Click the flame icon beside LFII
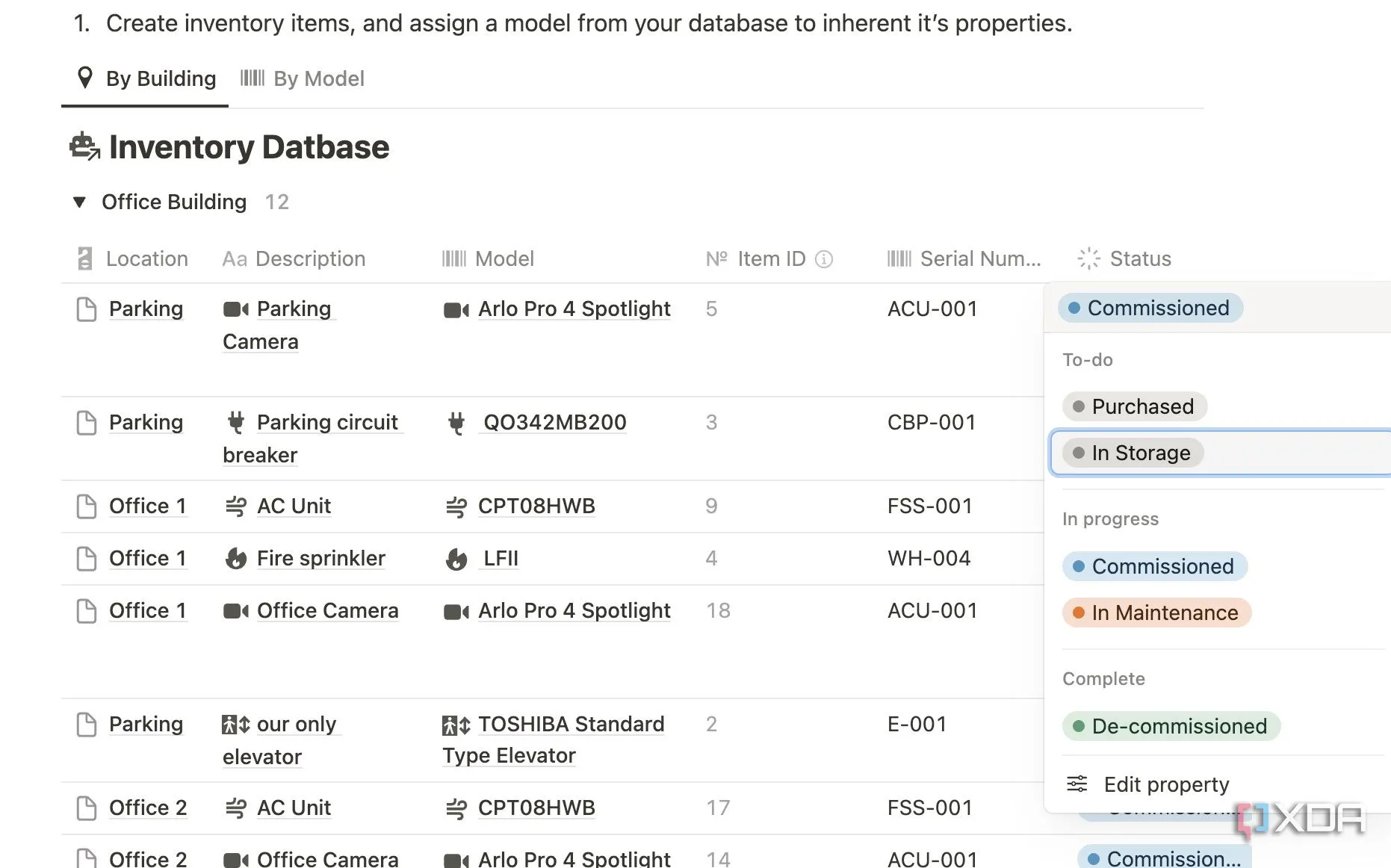Viewport: 1391px width, 868px height. pos(456,558)
